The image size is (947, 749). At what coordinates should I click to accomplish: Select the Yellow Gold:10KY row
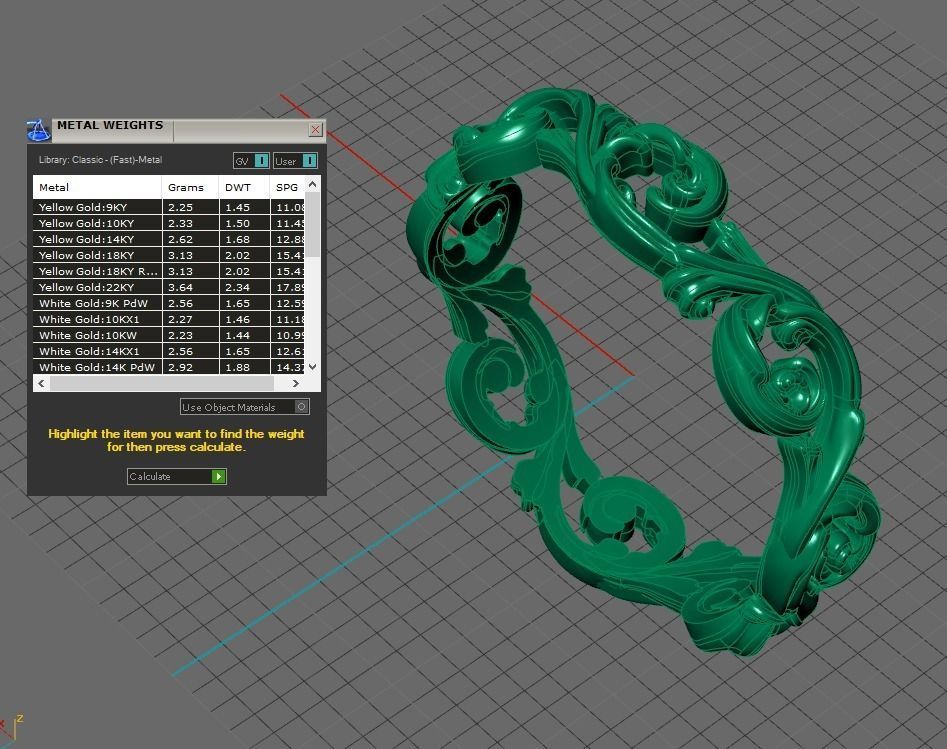[169, 223]
